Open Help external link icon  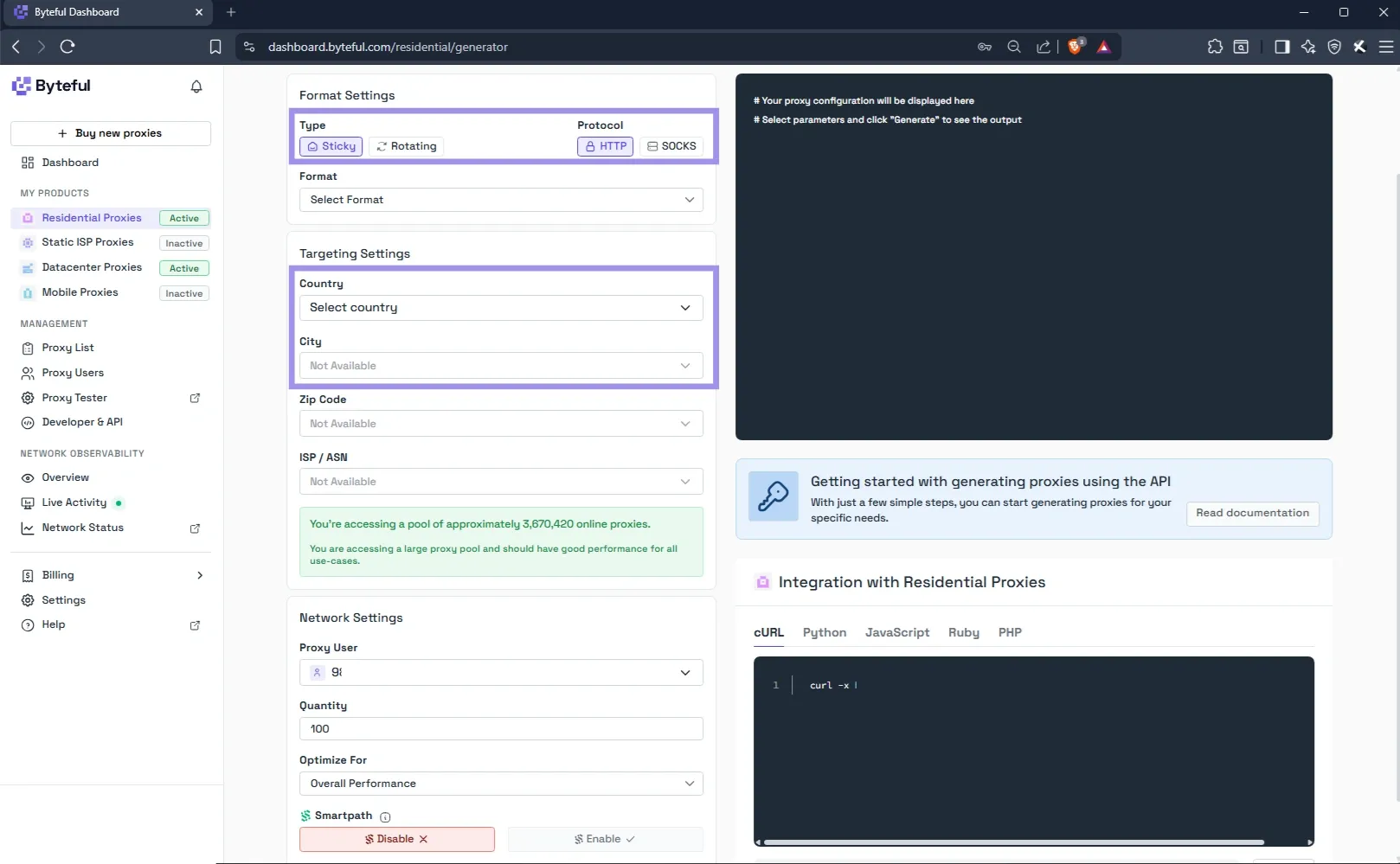[195, 625]
